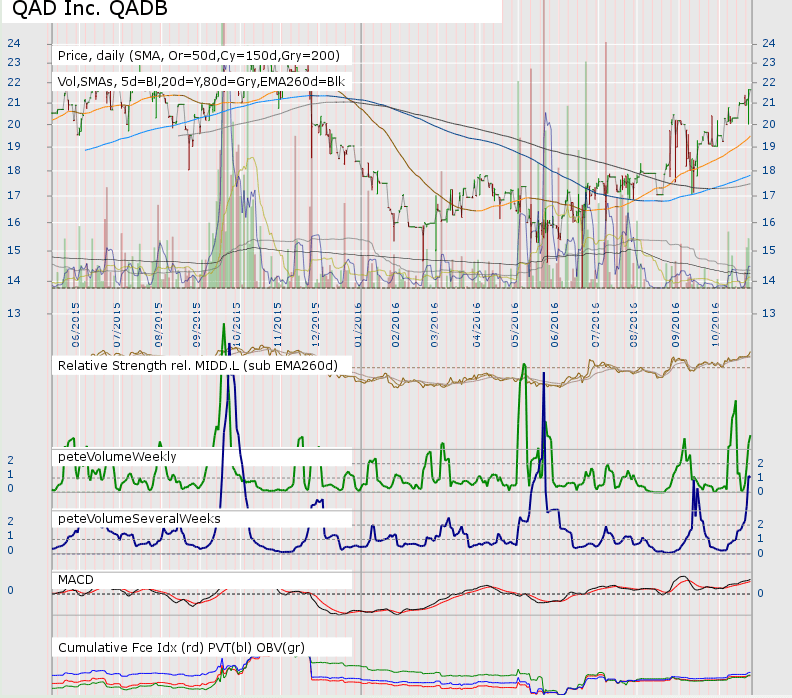Click the MACD zero label on left axis

pyautogui.click(x=10, y=590)
